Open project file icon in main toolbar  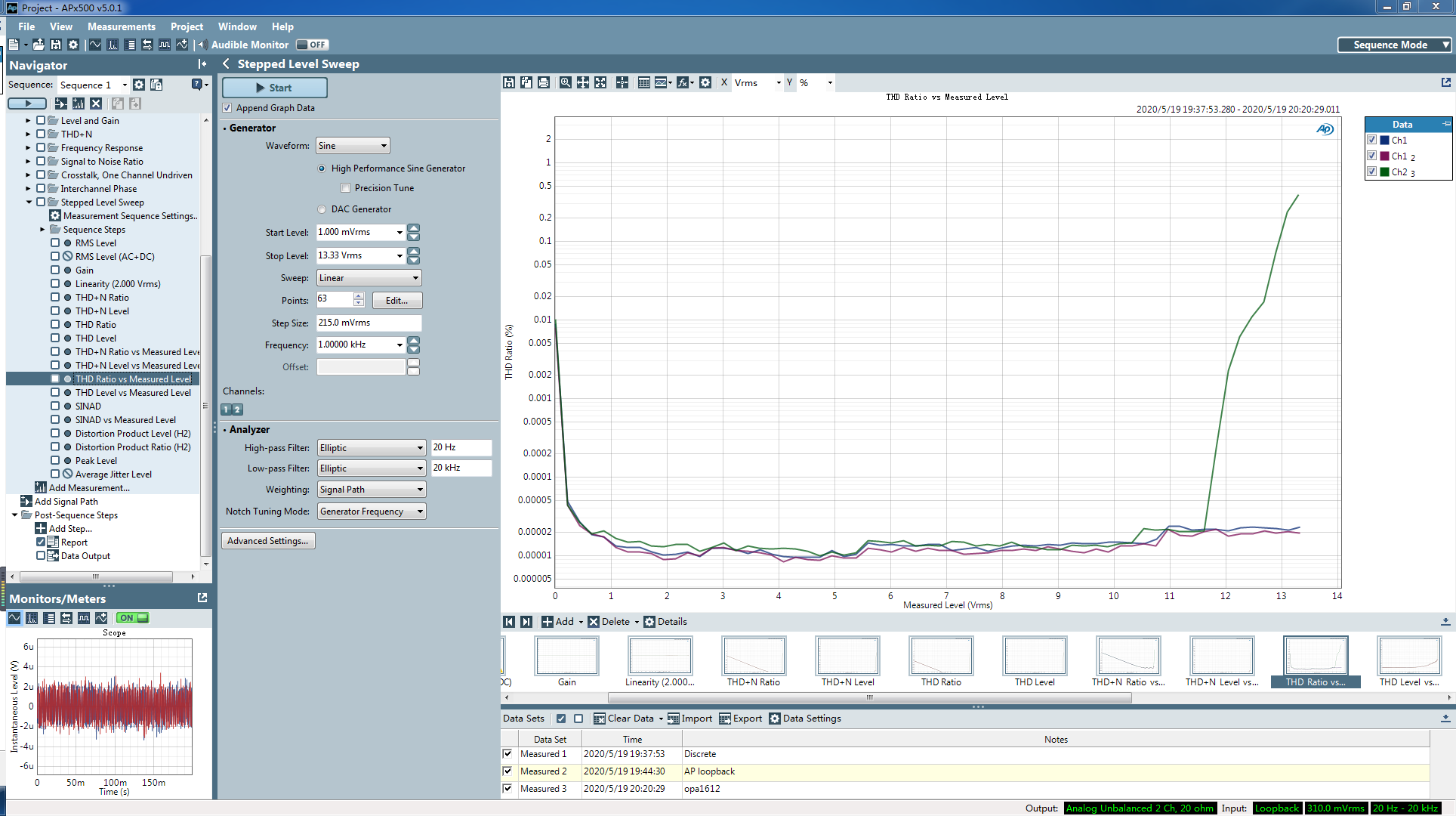(38, 45)
